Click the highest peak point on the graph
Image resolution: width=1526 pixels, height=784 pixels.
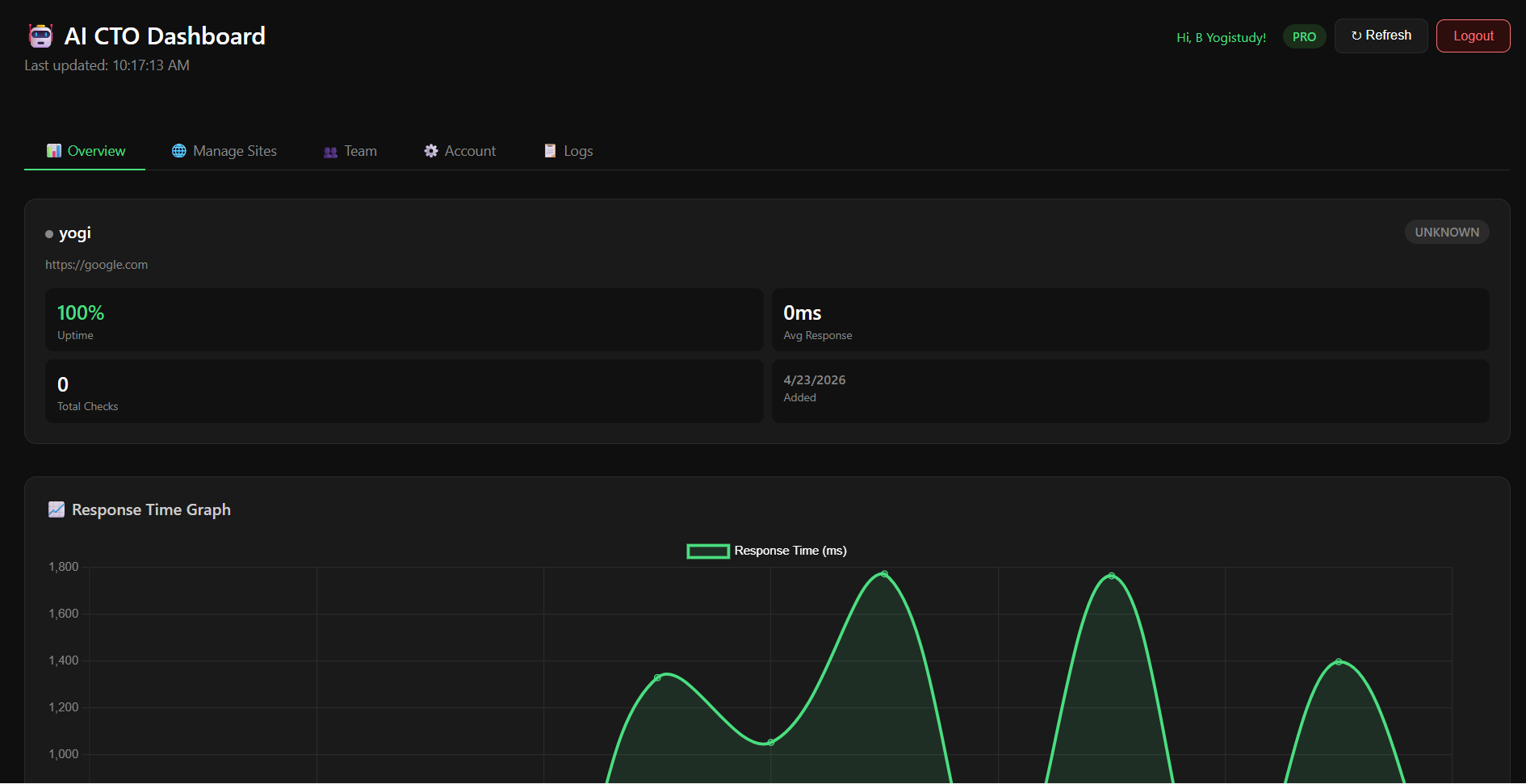[883, 573]
